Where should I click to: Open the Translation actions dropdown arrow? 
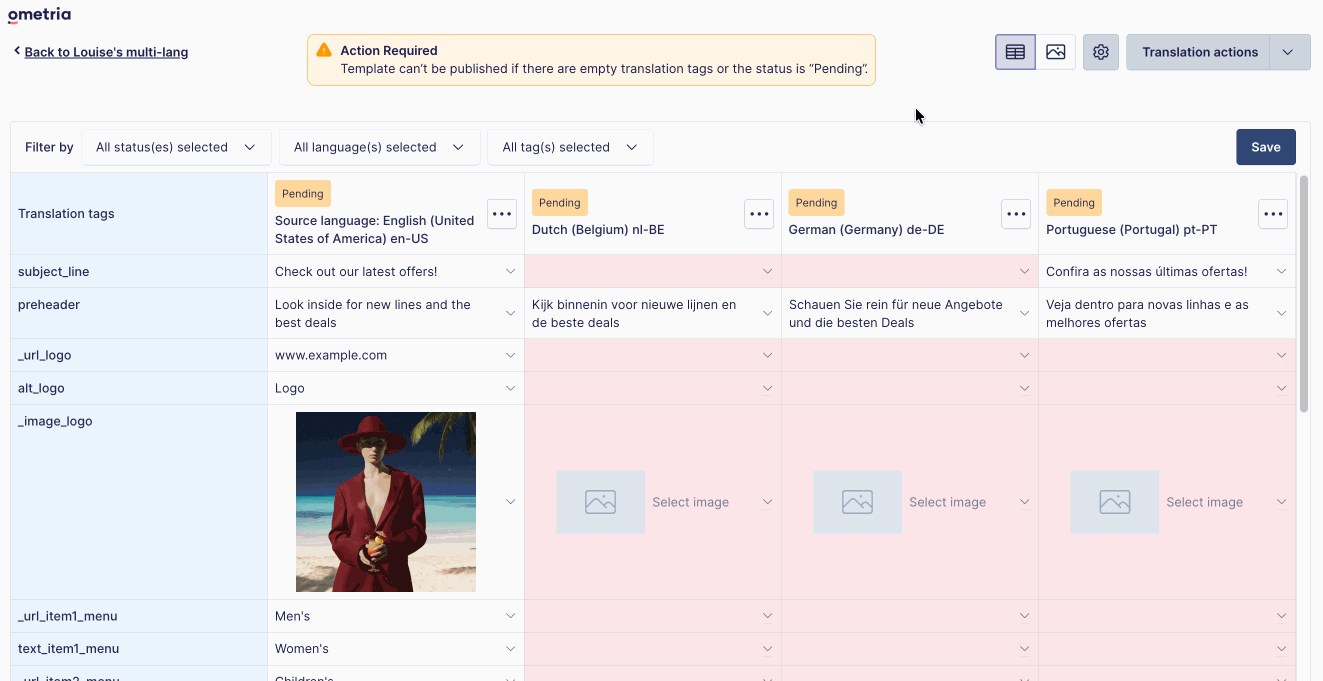click(1289, 52)
